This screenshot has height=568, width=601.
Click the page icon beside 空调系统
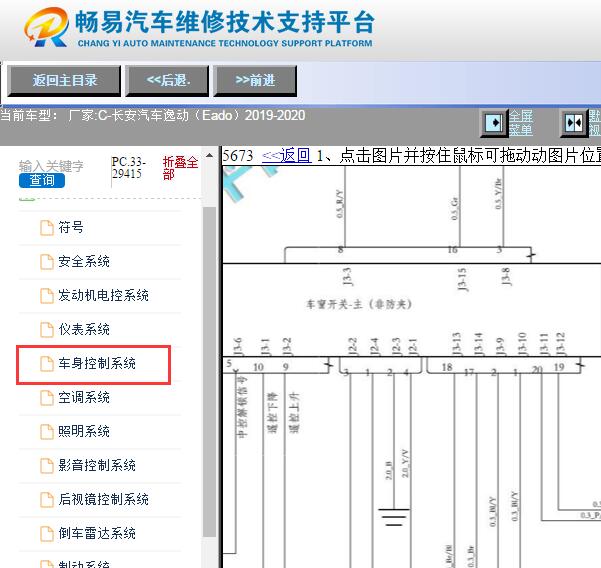(x=47, y=398)
